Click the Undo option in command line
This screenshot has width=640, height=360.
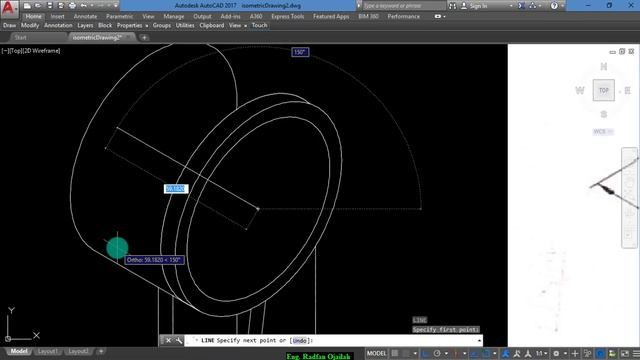click(x=299, y=340)
